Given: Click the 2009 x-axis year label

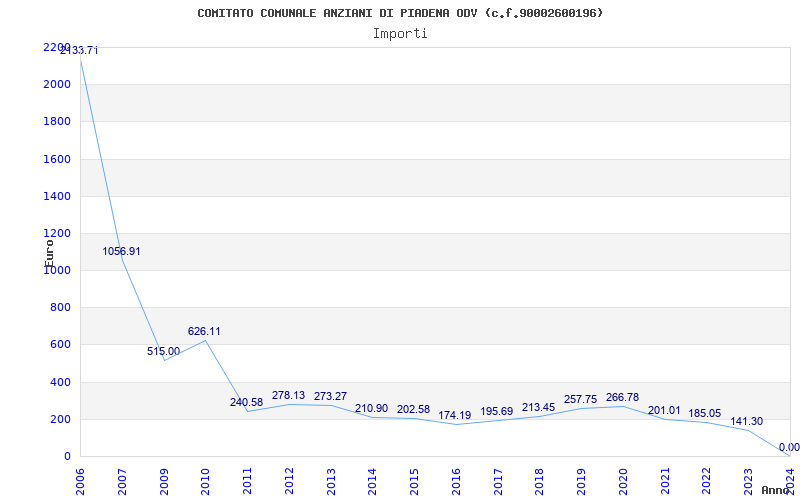Looking at the screenshot, I should [x=164, y=481].
